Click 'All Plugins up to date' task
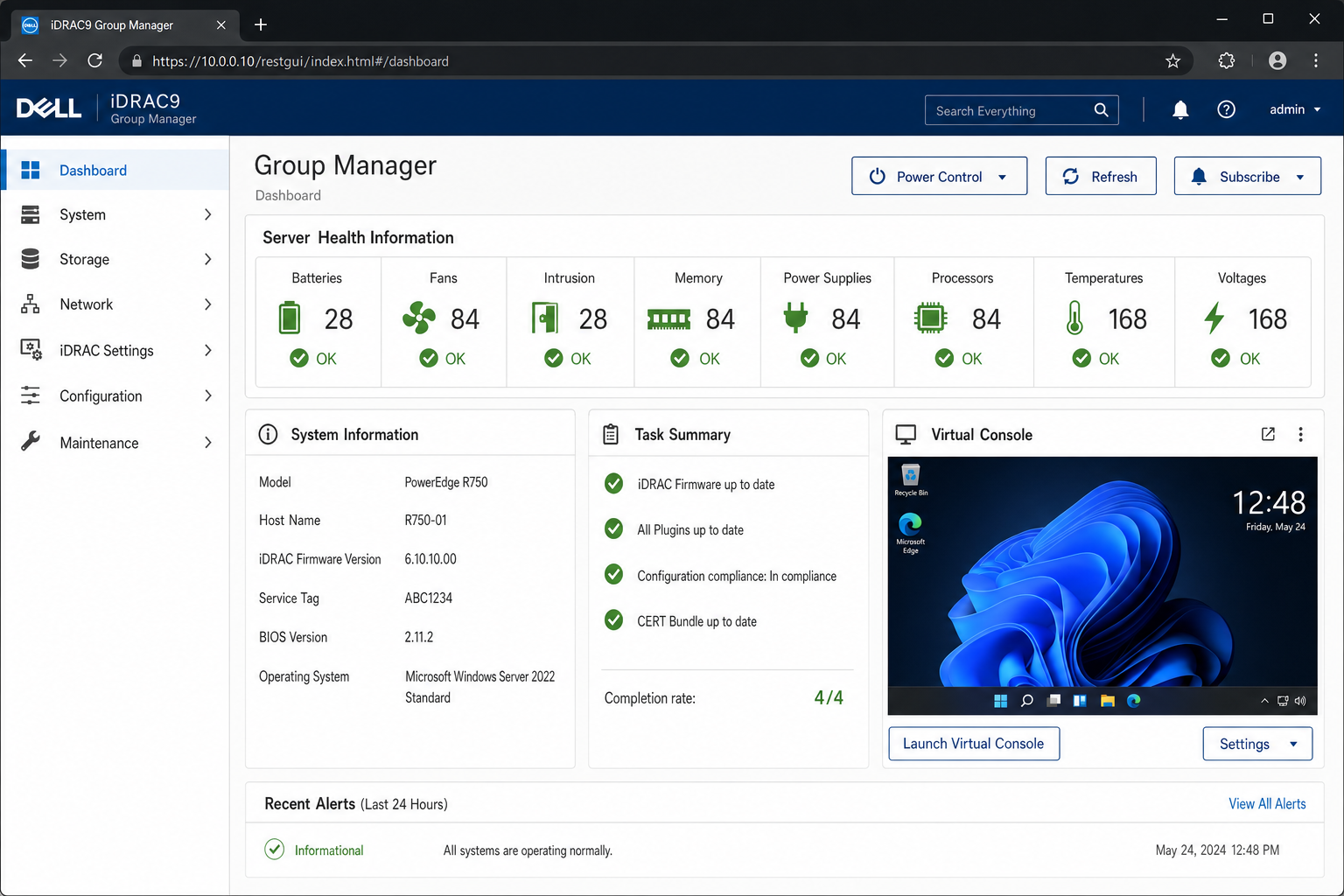Screen dimensions: 1344x896 click(x=690, y=529)
